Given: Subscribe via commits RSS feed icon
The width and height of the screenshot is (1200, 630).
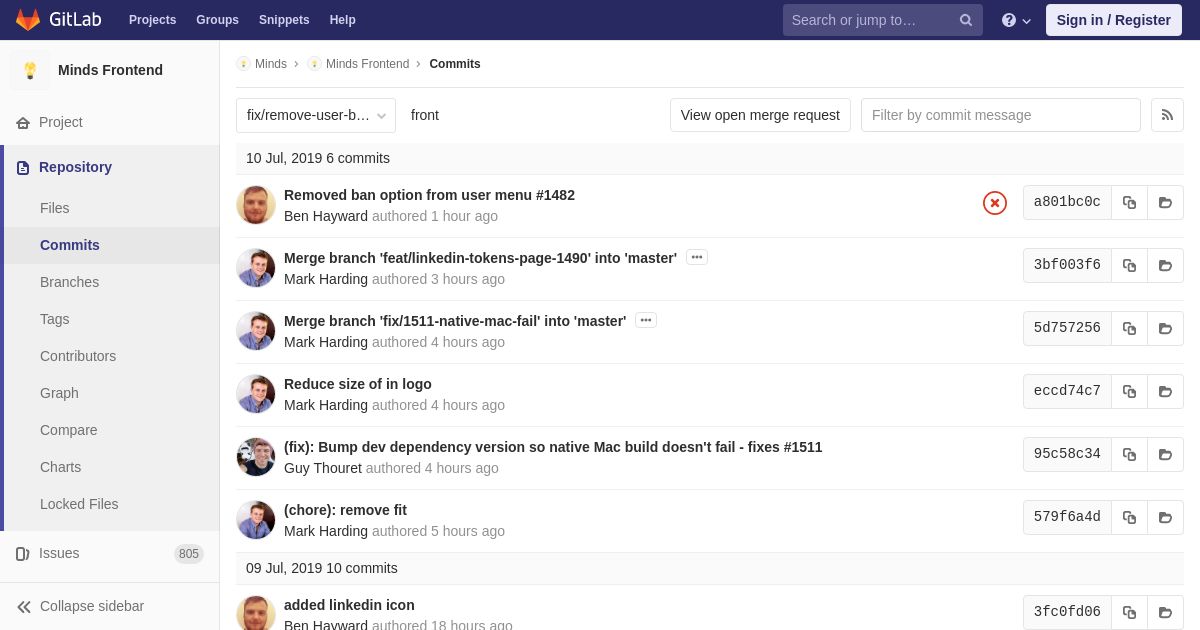Looking at the screenshot, I should click(x=1167, y=115).
